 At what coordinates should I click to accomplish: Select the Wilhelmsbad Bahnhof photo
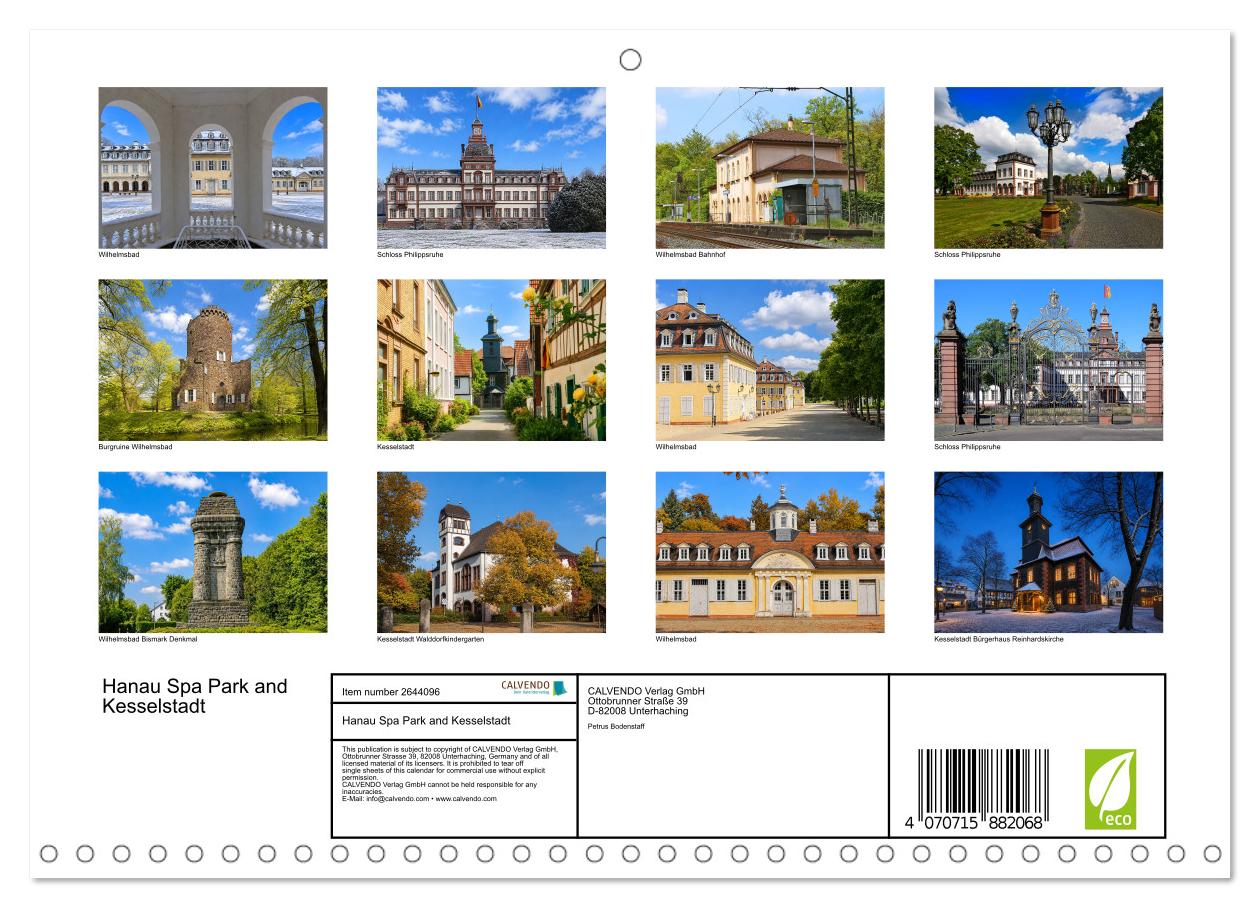pyautogui.click(x=770, y=168)
